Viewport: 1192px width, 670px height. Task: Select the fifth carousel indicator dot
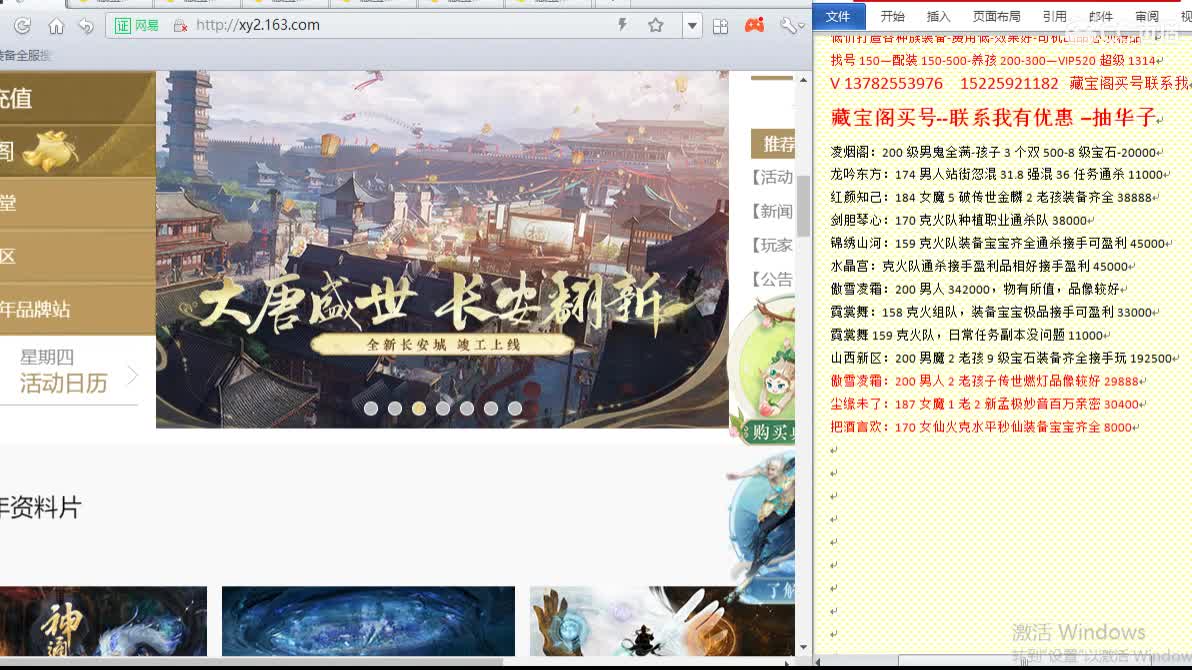tap(467, 408)
